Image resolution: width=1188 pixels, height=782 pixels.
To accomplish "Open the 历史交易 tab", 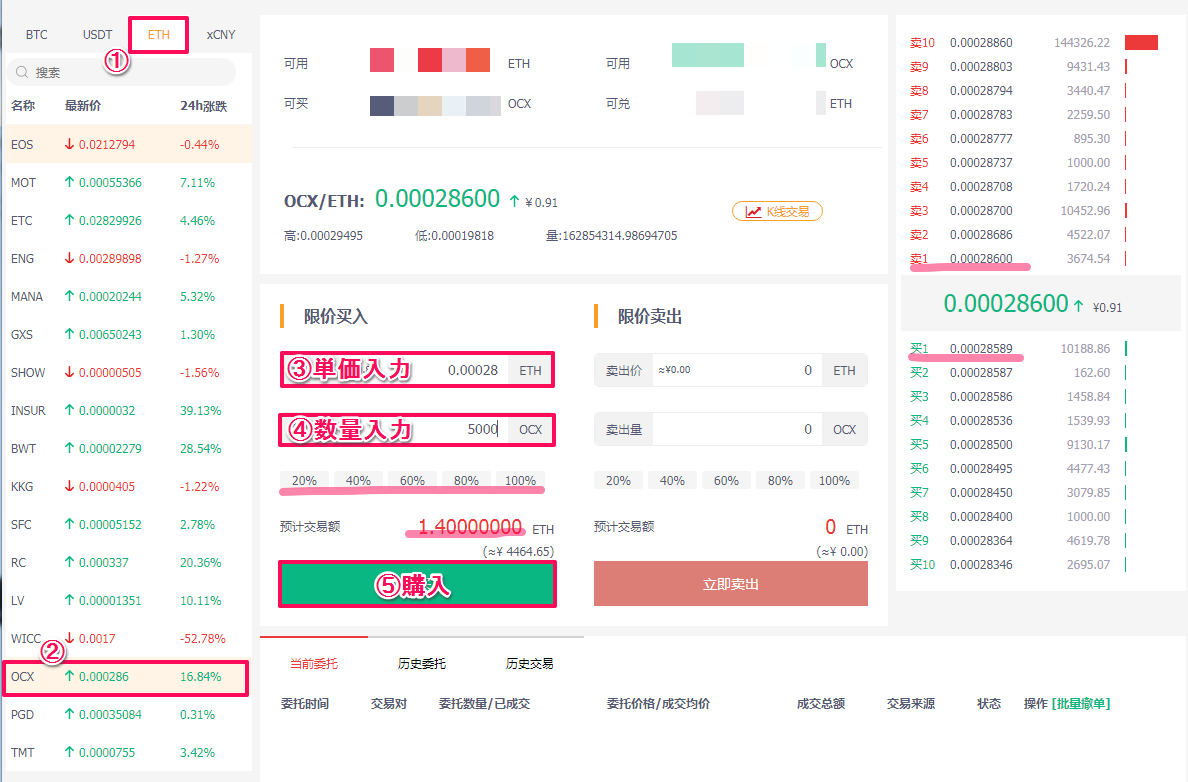I will tap(529, 663).
